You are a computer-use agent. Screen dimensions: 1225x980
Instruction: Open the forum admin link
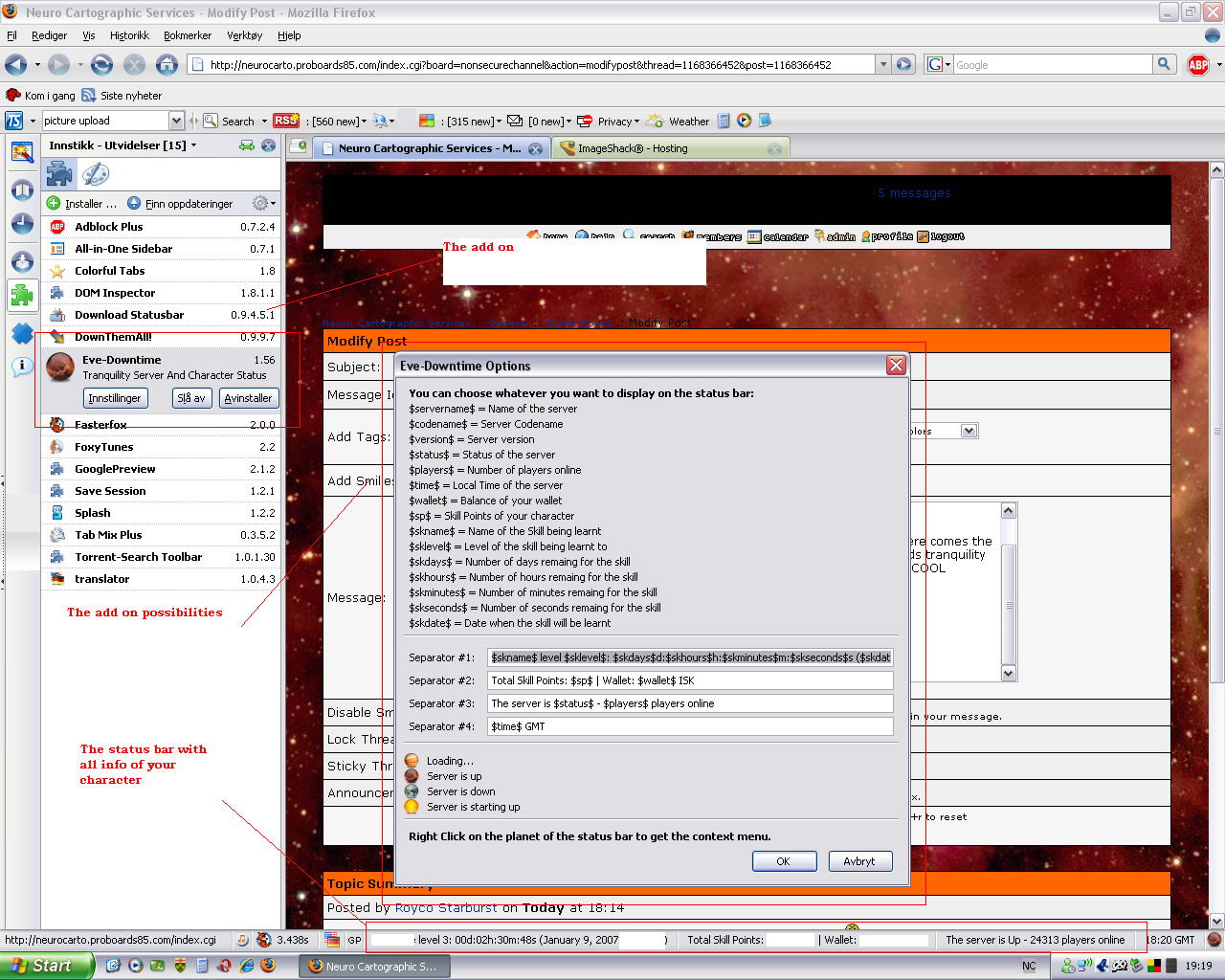coord(835,236)
